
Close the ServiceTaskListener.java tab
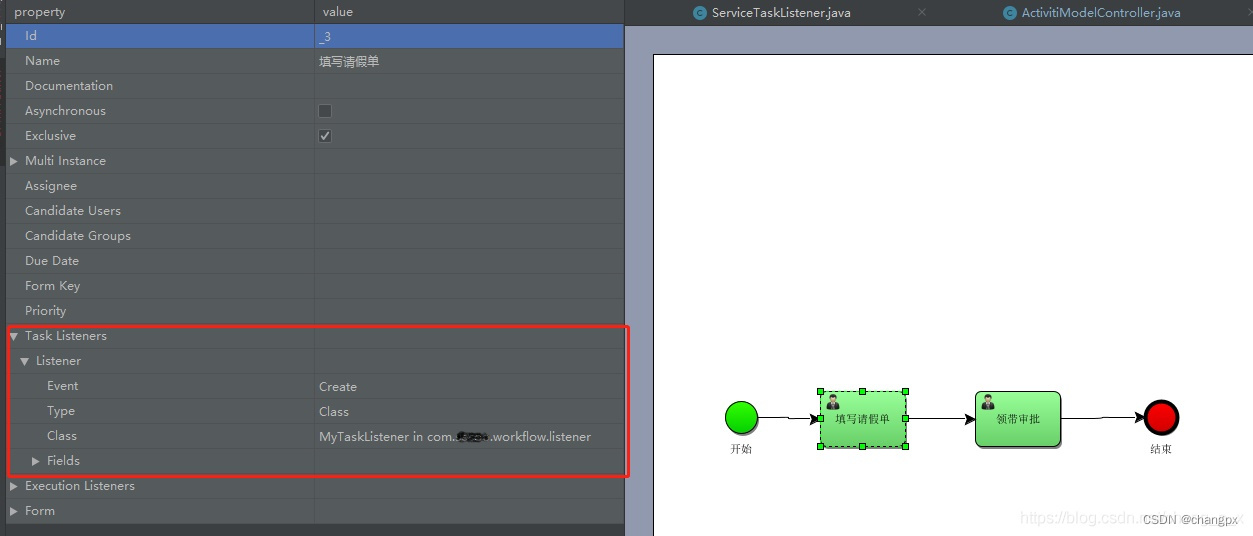click(922, 12)
